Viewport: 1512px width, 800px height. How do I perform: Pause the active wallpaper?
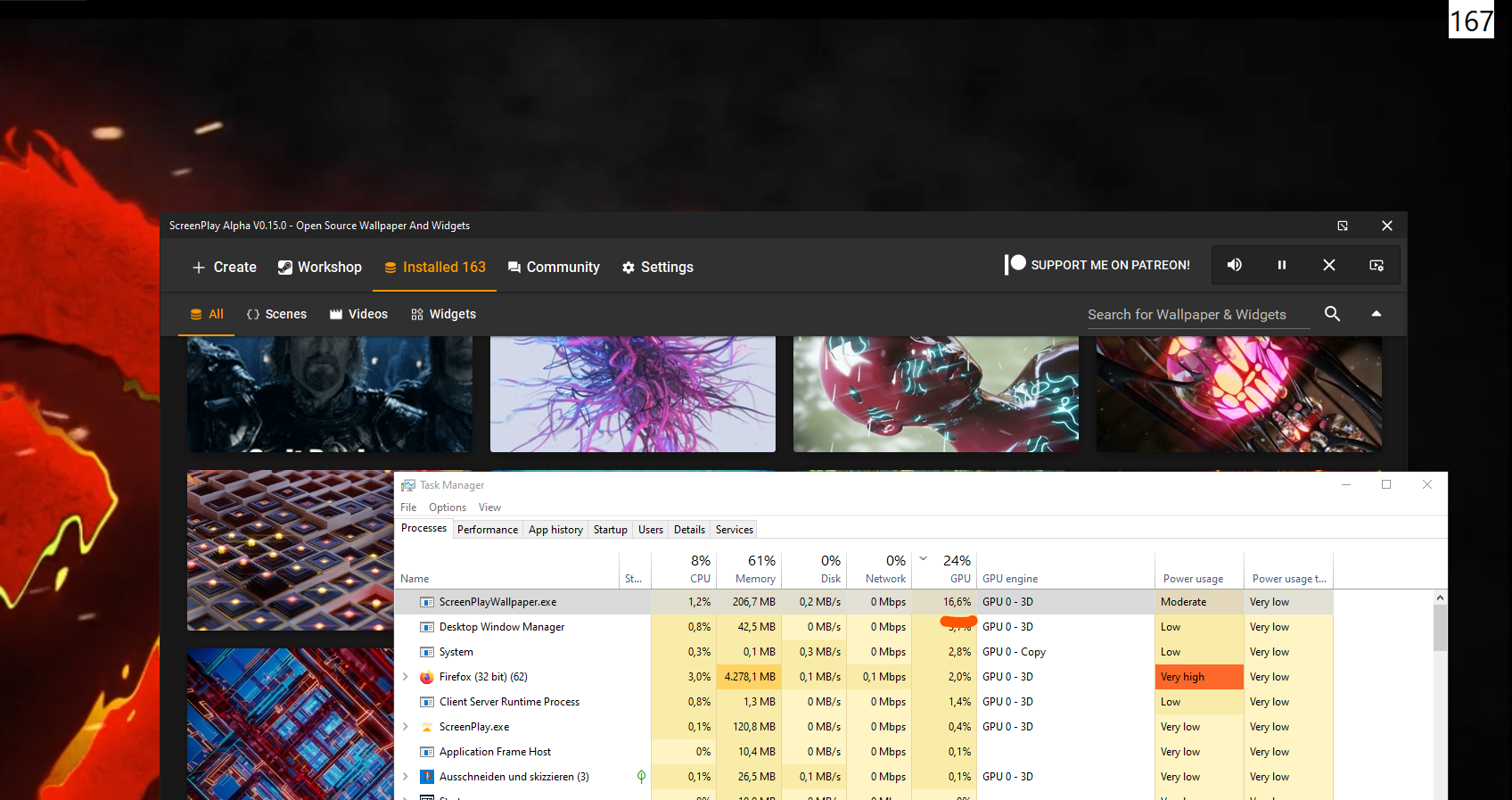pyautogui.click(x=1282, y=265)
